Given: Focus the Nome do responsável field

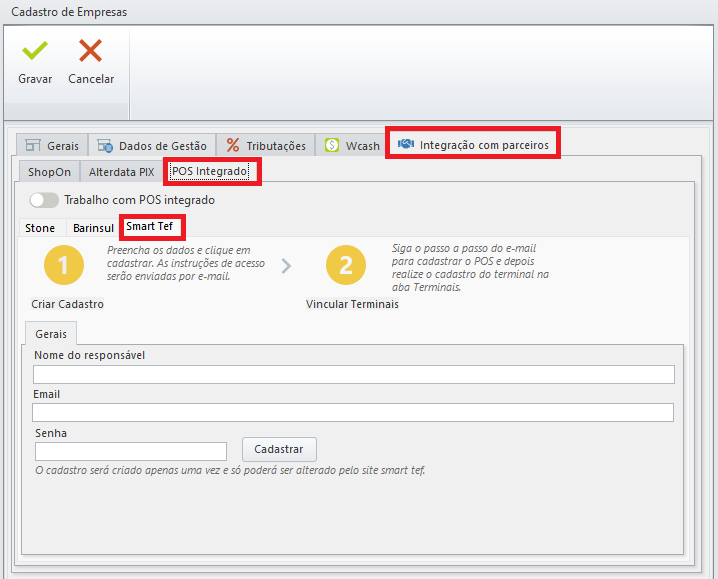Looking at the screenshot, I should coord(354,374).
